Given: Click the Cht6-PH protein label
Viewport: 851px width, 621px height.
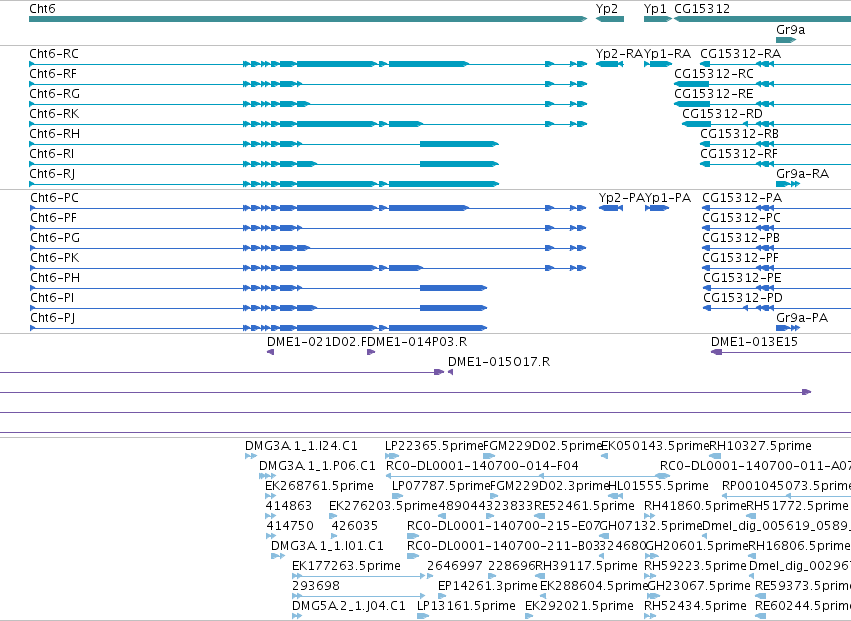Looking at the screenshot, I should (x=55, y=277).
